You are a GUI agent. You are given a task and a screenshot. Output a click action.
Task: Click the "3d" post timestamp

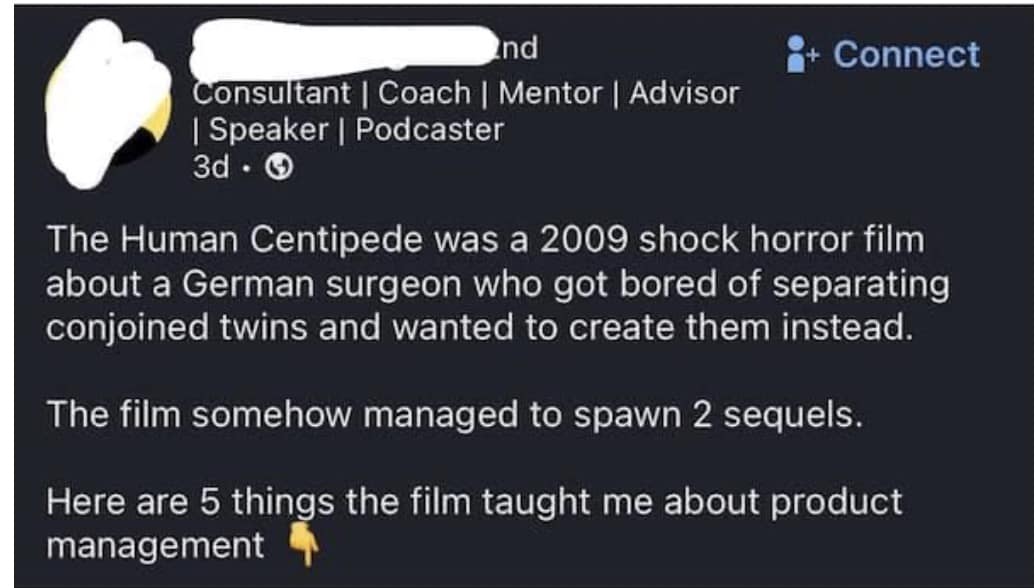click(209, 167)
